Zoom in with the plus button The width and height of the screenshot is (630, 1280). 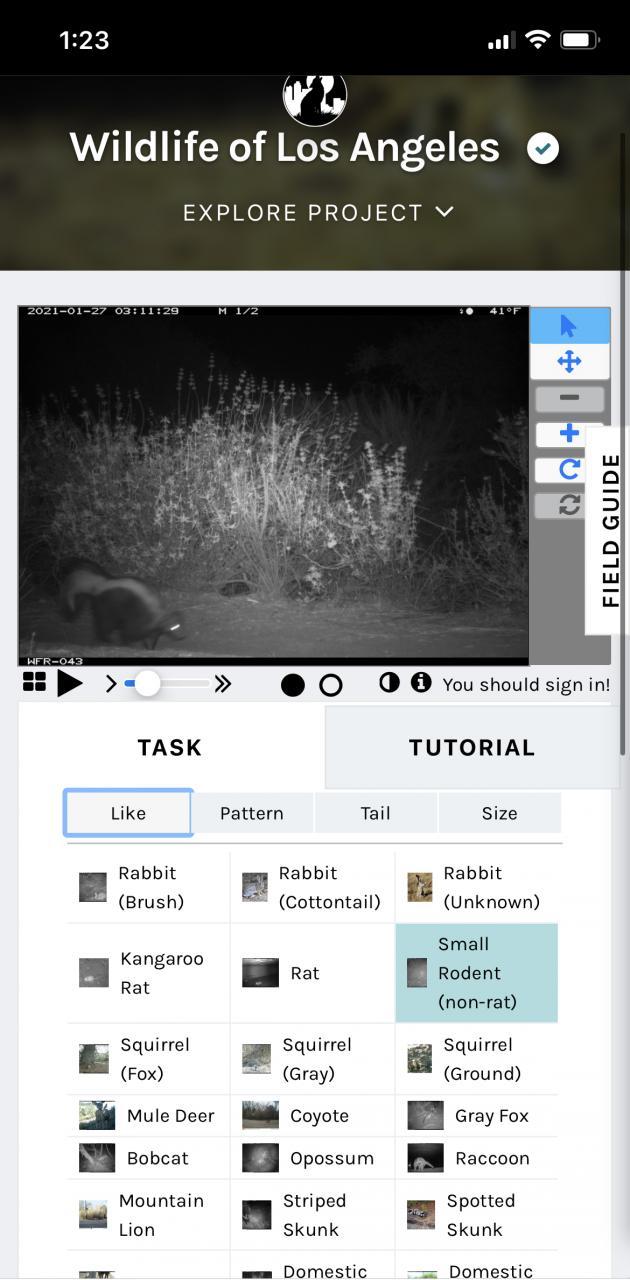pos(569,434)
